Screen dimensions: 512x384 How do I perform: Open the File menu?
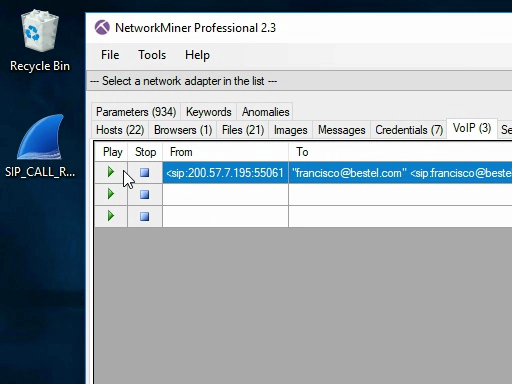tap(110, 55)
